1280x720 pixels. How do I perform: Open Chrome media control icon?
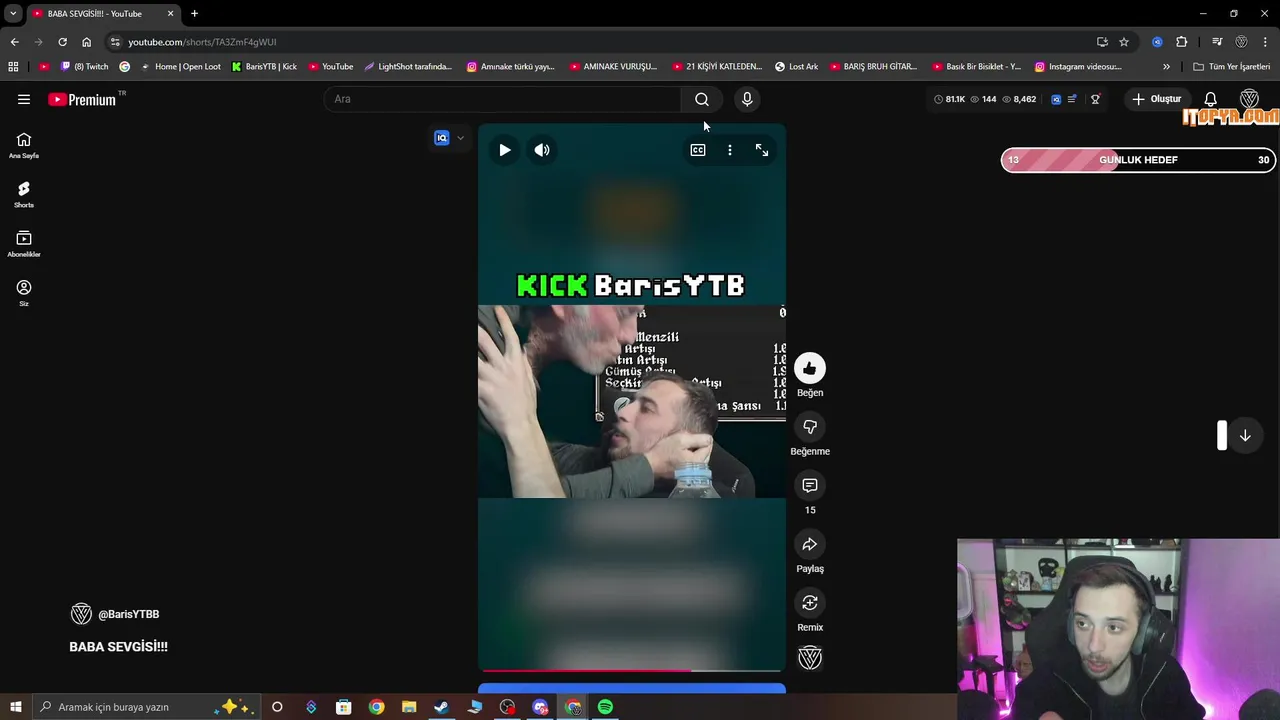(x=1217, y=42)
